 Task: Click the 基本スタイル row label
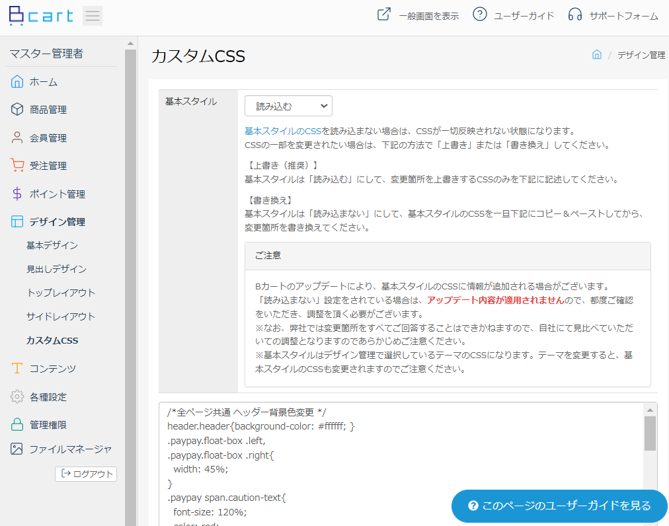pos(191,102)
